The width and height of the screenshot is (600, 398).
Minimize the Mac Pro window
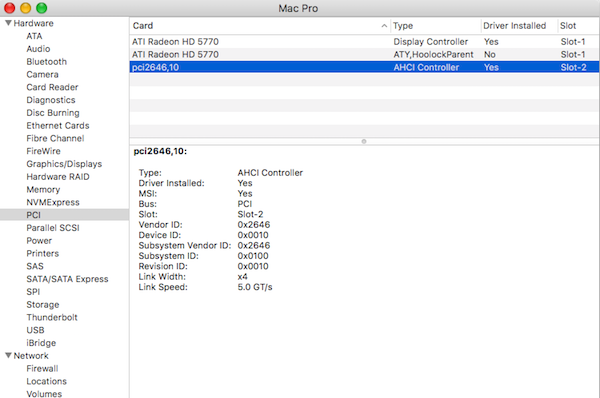pyautogui.click(x=26, y=8)
